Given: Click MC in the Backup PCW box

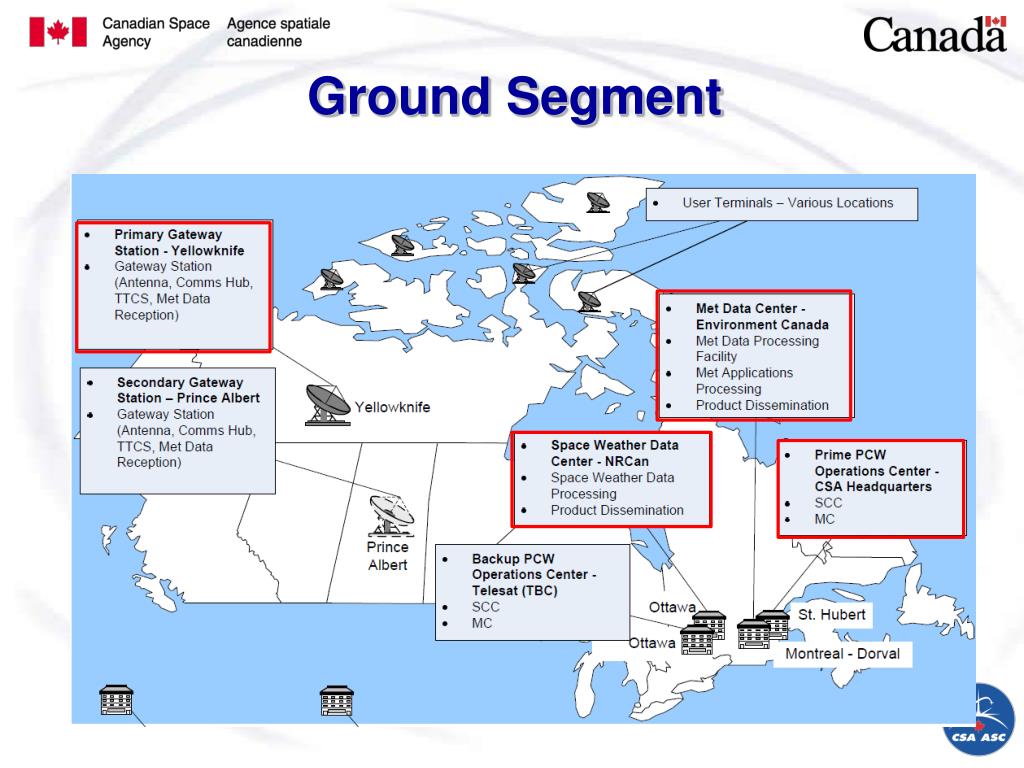Looking at the screenshot, I should pos(481,623).
